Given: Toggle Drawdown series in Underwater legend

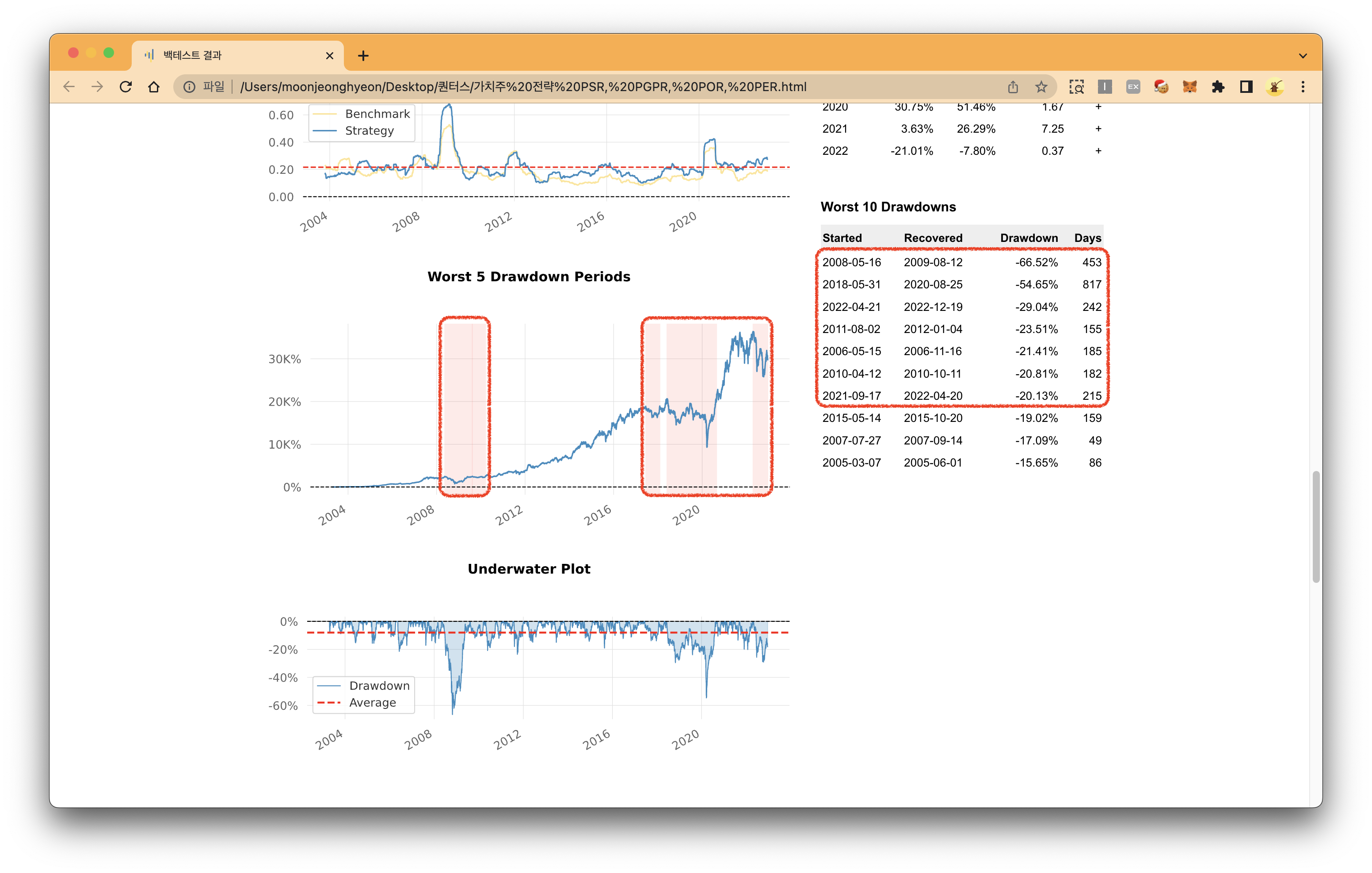Looking at the screenshot, I should [379, 685].
